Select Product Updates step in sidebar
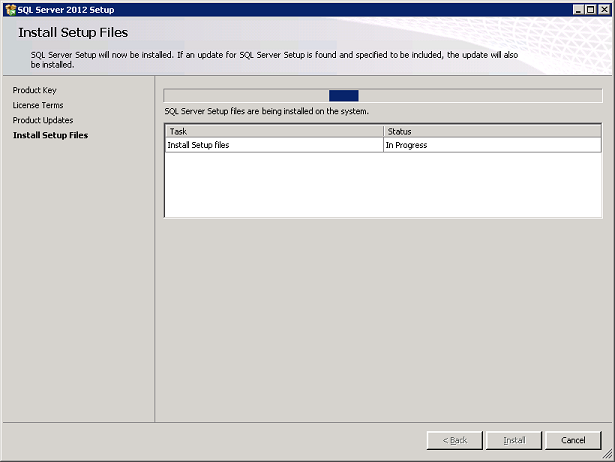 [43, 120]
